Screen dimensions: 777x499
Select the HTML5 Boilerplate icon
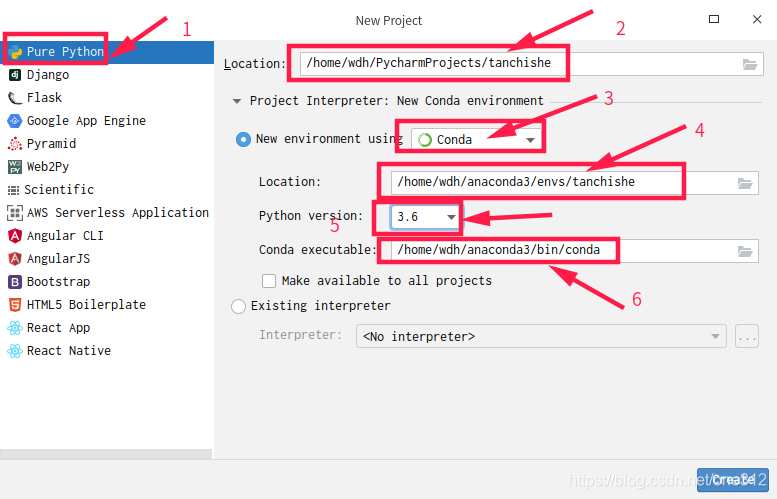tap(15, 304)
